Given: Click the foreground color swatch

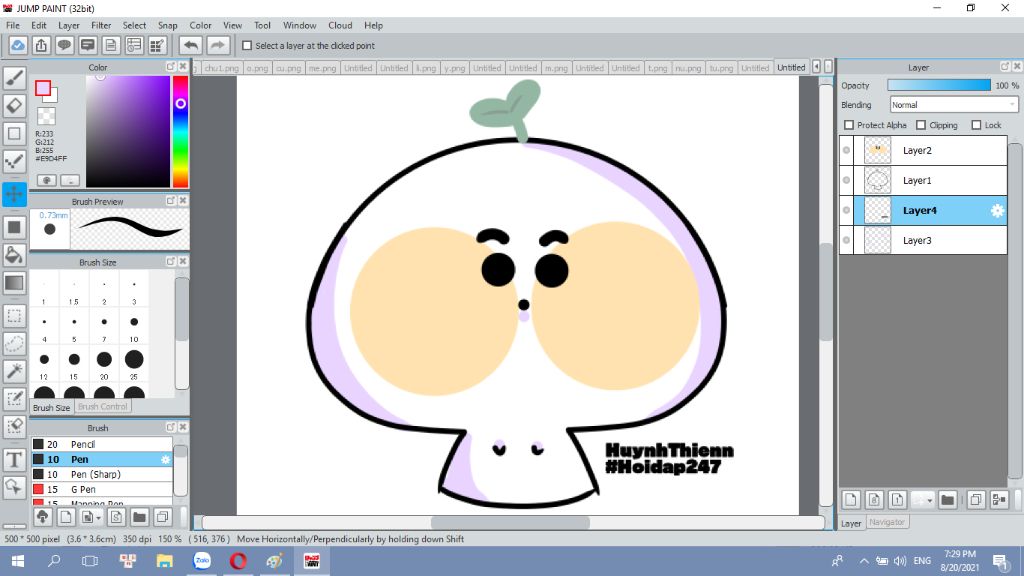Looking at the screenshot, I should [x=43, y=88].
